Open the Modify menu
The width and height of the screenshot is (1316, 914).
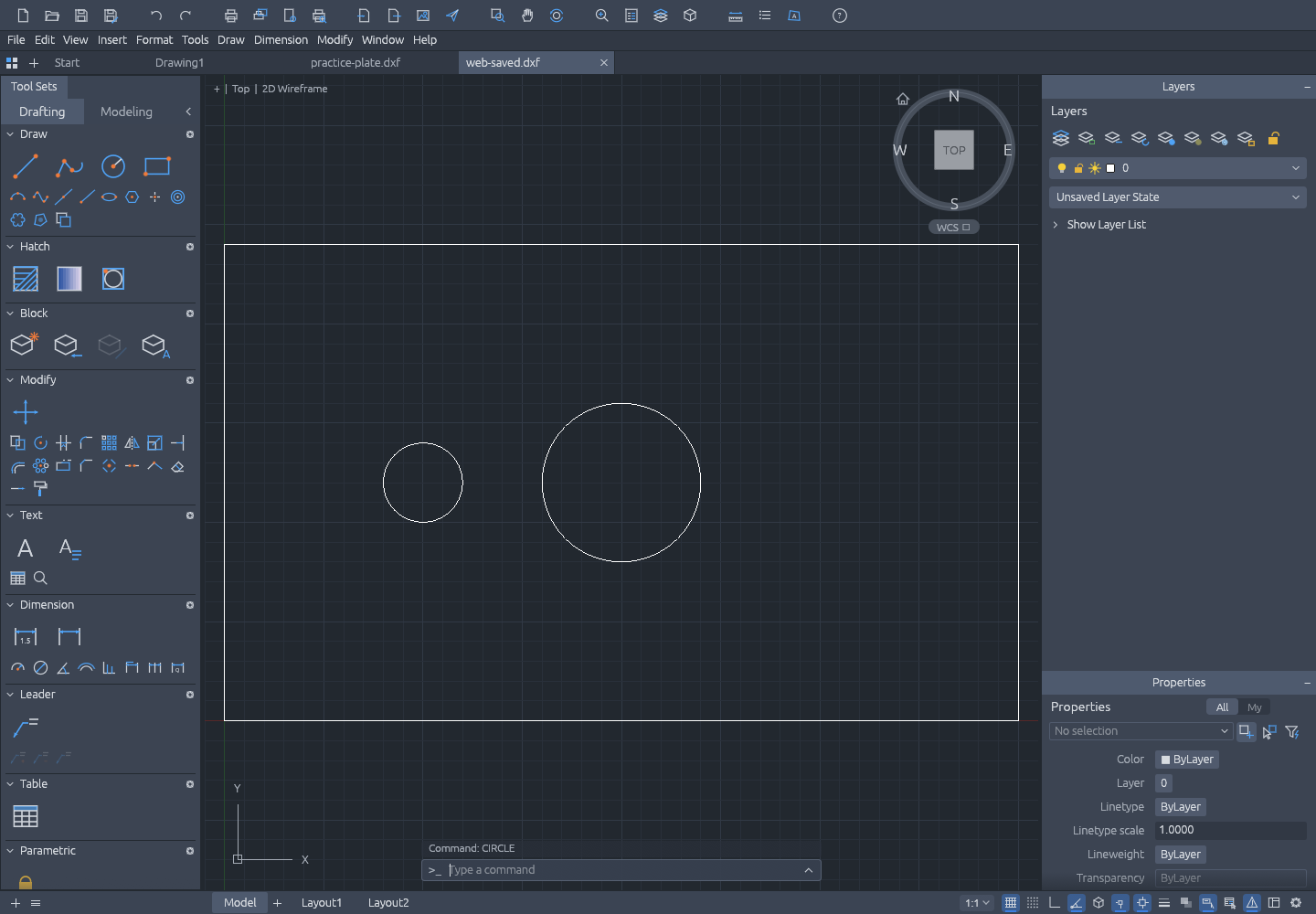click(x=334, y=40)
